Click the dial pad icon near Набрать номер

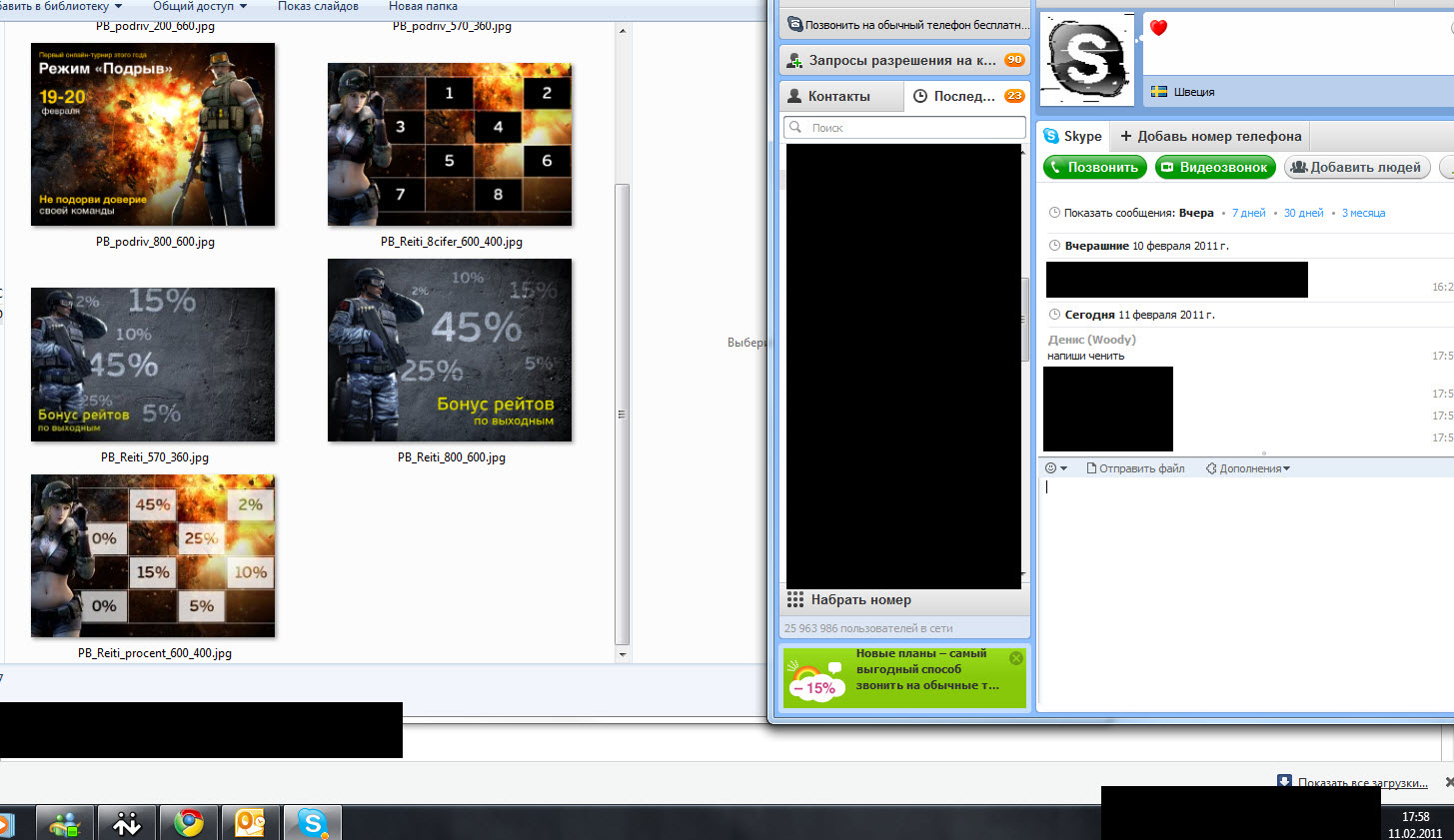[795, 600]
